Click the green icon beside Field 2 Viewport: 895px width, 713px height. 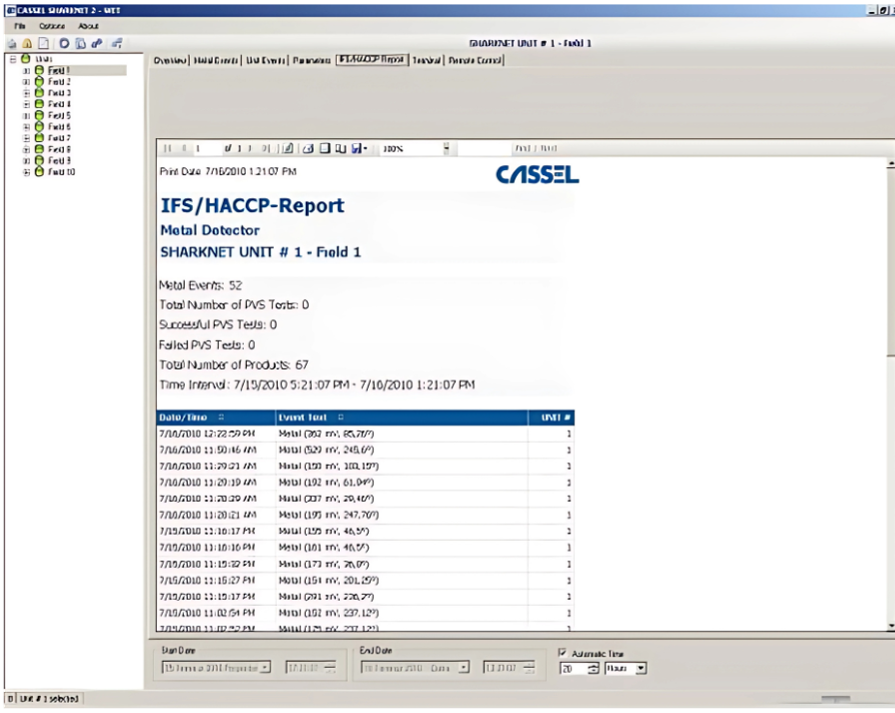[x=39, y=82]
